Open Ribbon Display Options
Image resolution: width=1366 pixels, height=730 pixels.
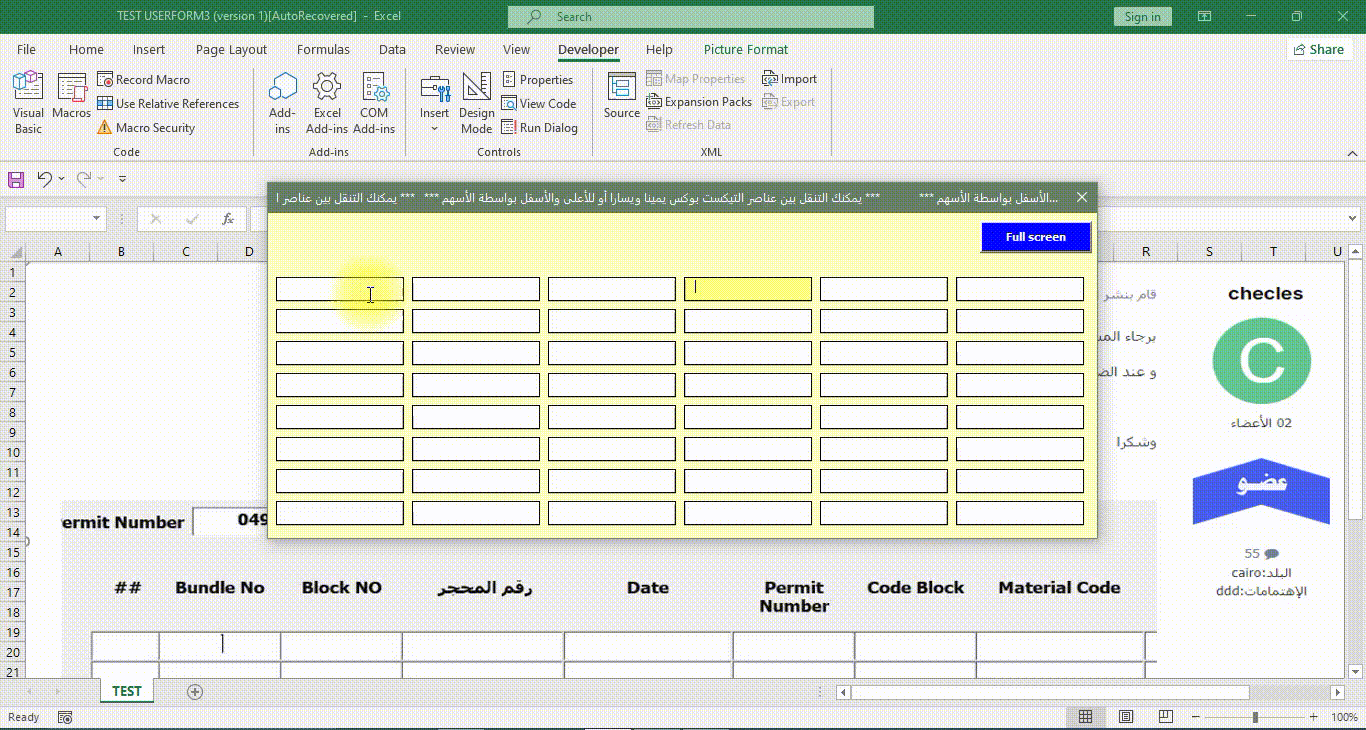(1204, 16)
